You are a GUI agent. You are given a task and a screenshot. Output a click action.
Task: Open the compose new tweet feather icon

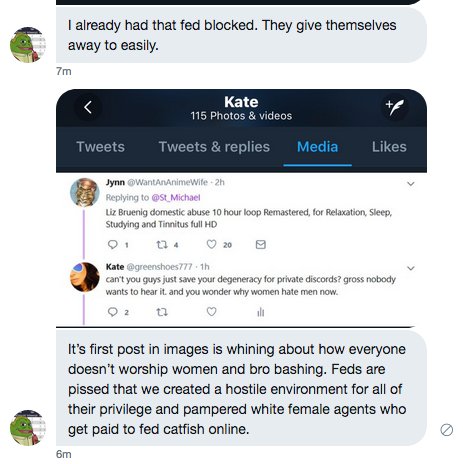[x=394, y=107]
